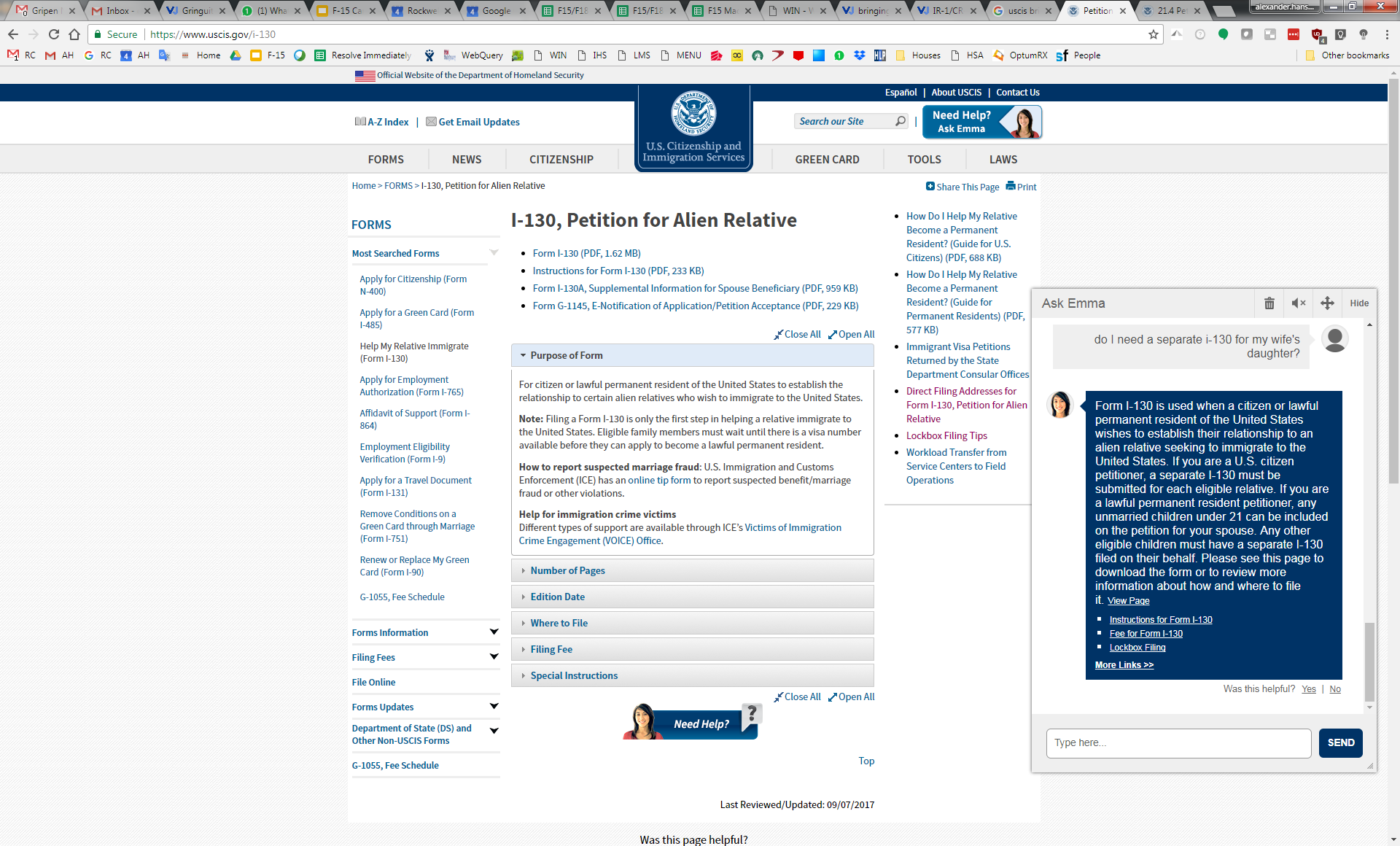
Task: Expand the Edition Date section
Action: pyautogui.click(x=693, y=597)
